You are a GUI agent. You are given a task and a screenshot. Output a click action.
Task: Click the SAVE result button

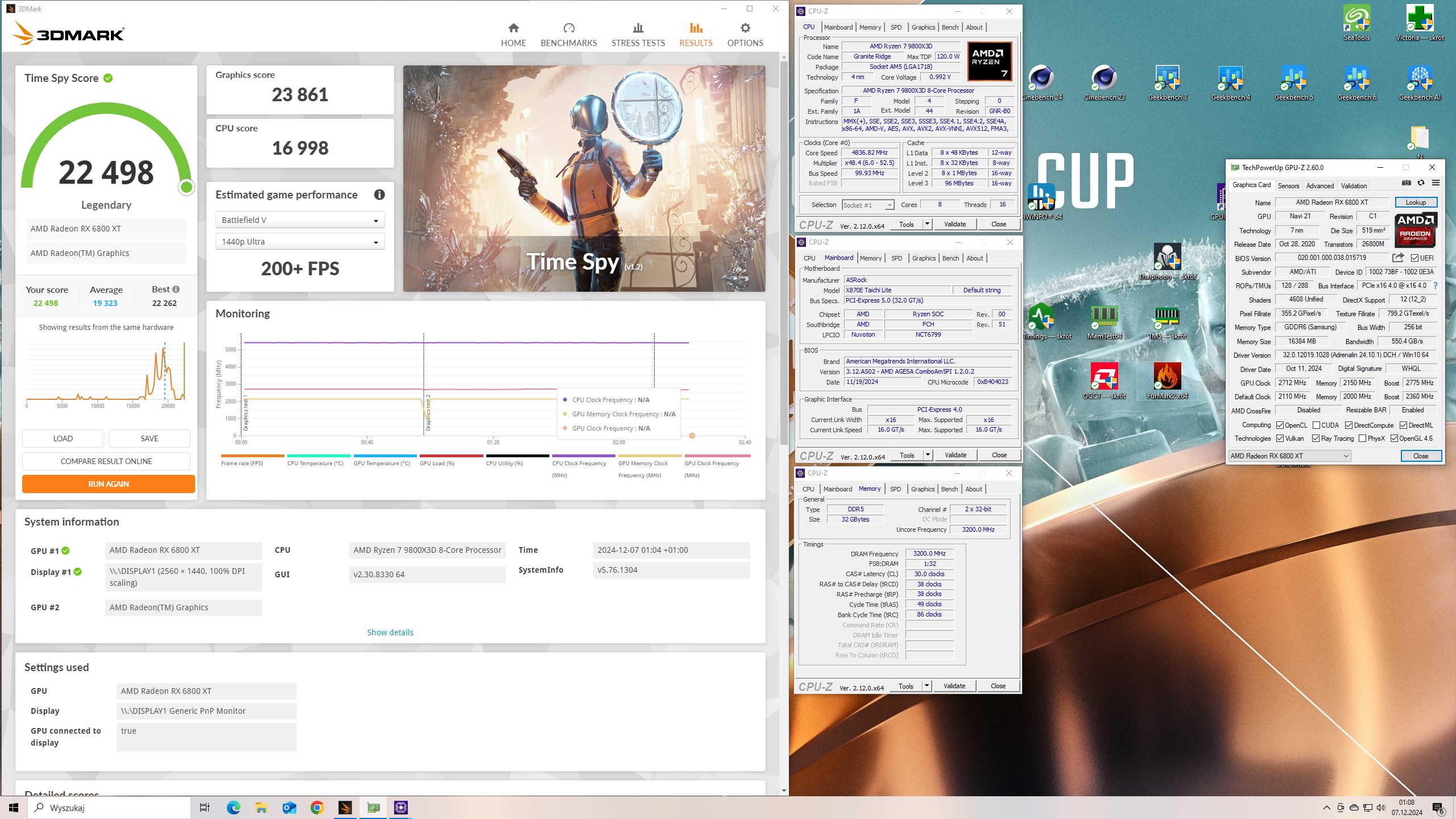coord(150,439)
